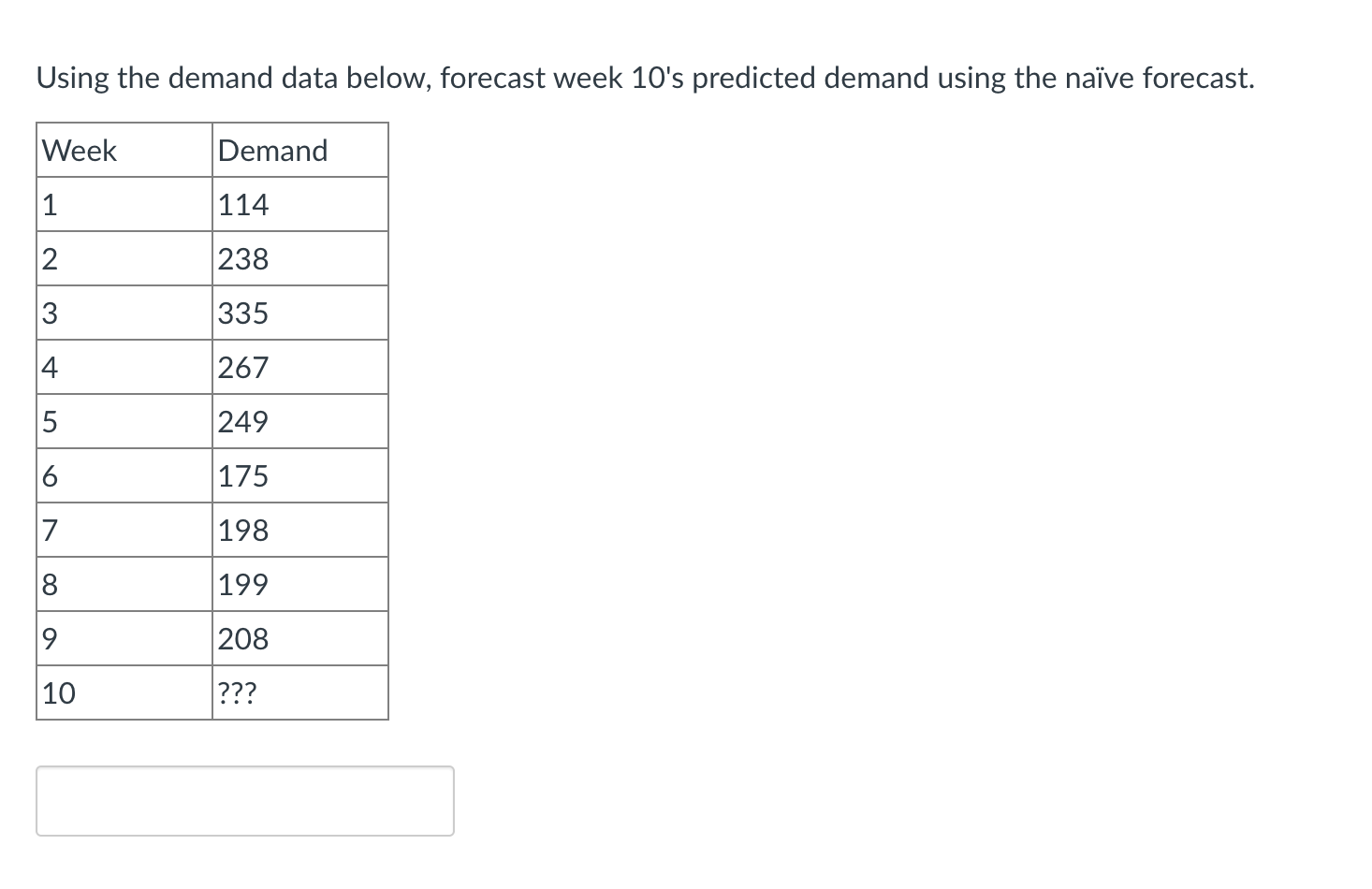Click the Week 3 row label
Viewport: 1372px width, 889px height.
[x=122, y=313]
